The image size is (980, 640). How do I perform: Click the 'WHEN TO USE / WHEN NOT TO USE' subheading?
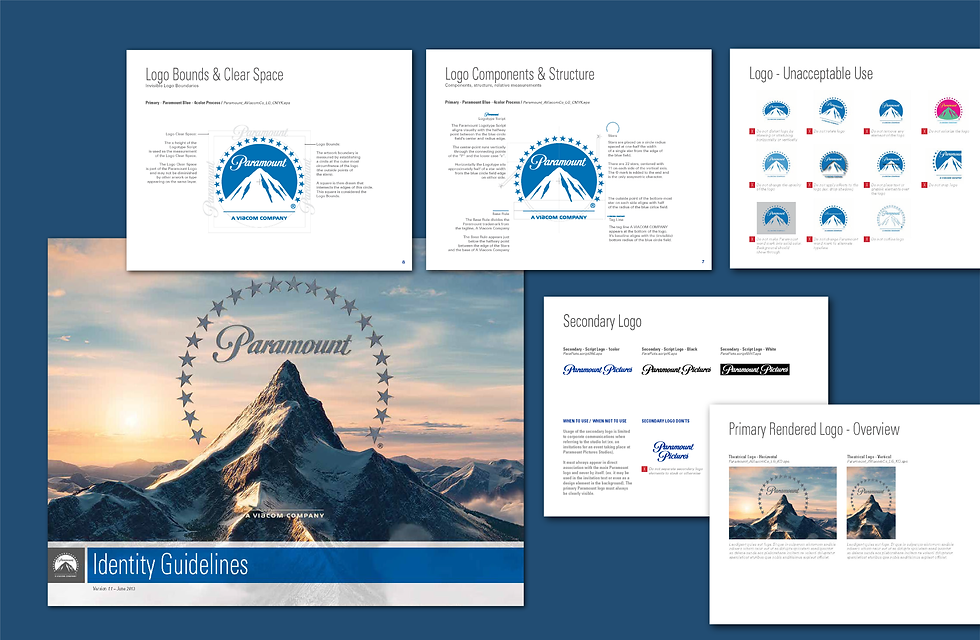(x=594, y=421)
